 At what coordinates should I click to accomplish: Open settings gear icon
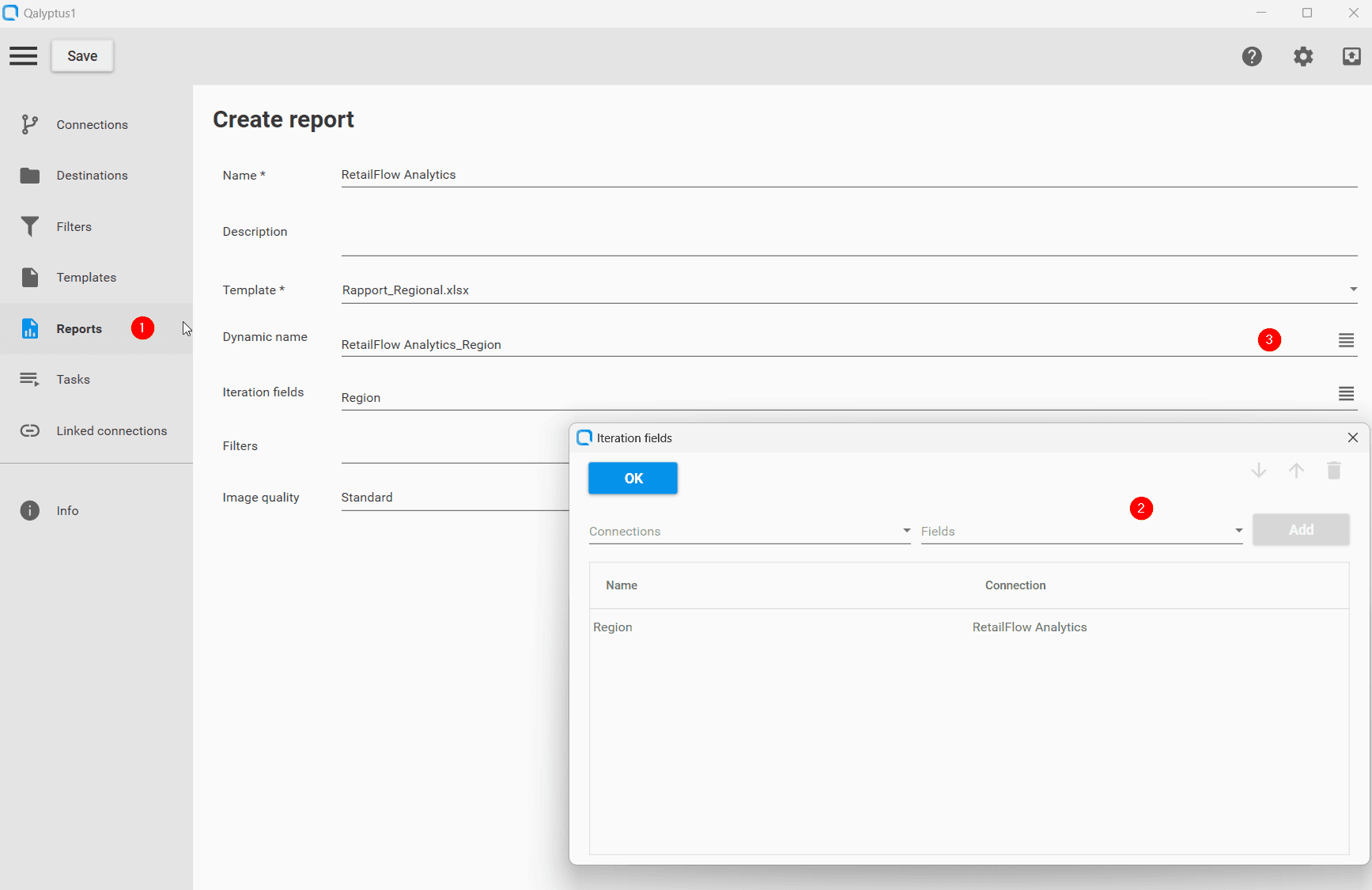[1303, 56]
